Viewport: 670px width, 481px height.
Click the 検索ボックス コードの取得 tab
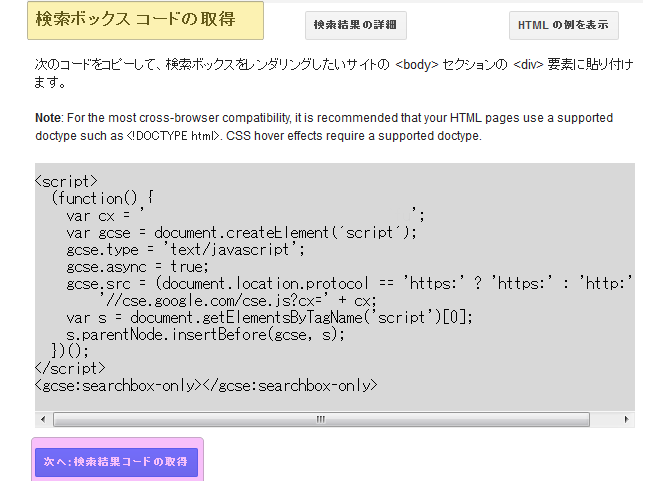click(145, 21)
